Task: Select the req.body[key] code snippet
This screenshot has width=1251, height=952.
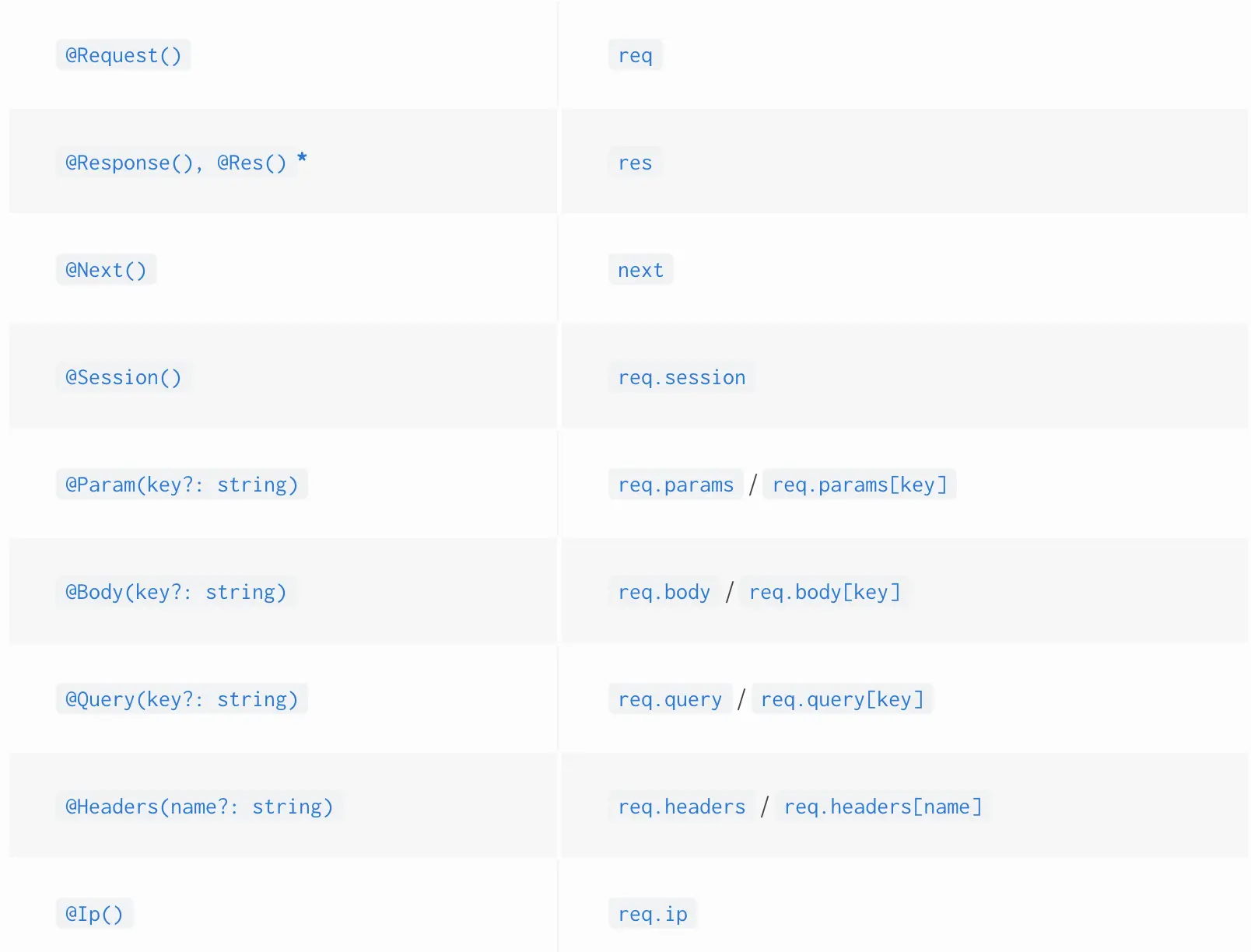Action: tap(824, 592)
